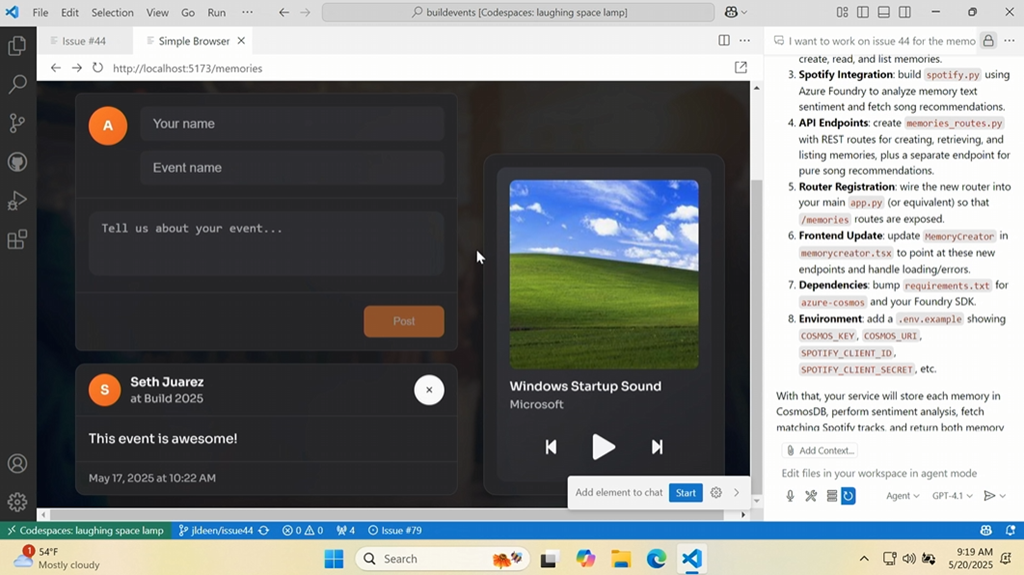Toggle the secondary side bar layout

[x=904, y=12]
